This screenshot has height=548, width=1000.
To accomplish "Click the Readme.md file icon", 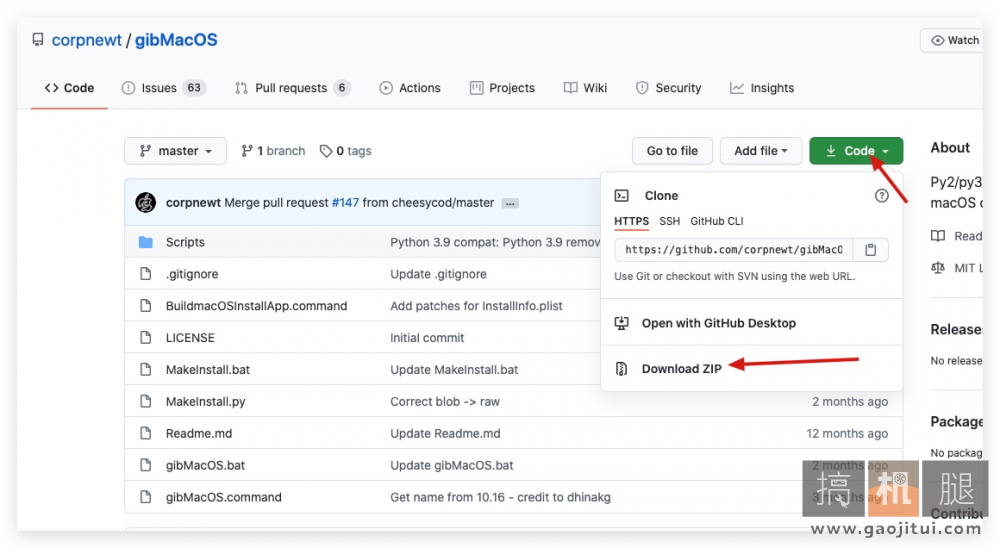I will (146, 434).
